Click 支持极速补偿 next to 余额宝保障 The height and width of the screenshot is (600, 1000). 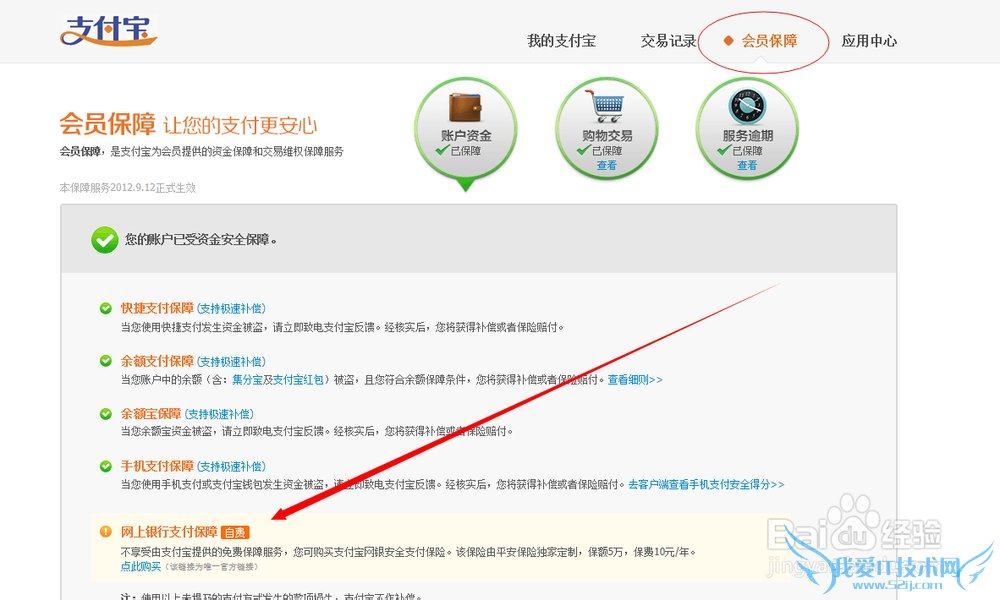(219, 414)
